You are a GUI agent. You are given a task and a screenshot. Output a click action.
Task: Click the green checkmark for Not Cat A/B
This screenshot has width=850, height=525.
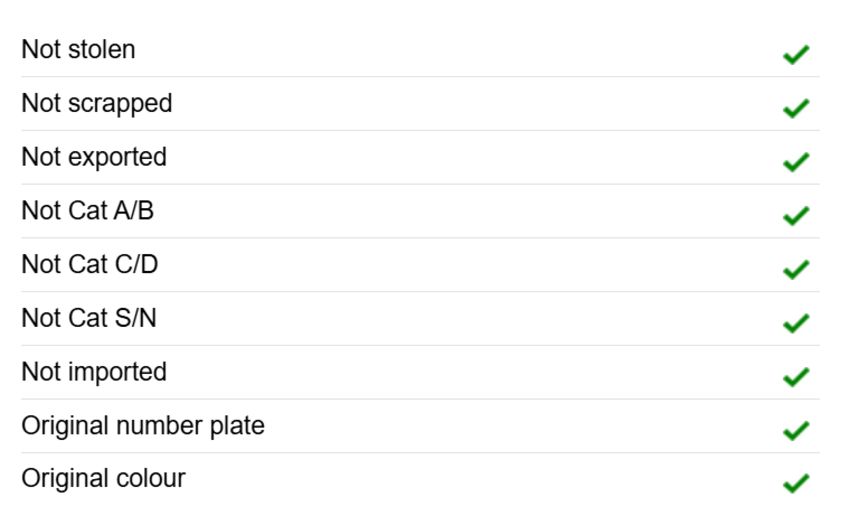(796, 215)
